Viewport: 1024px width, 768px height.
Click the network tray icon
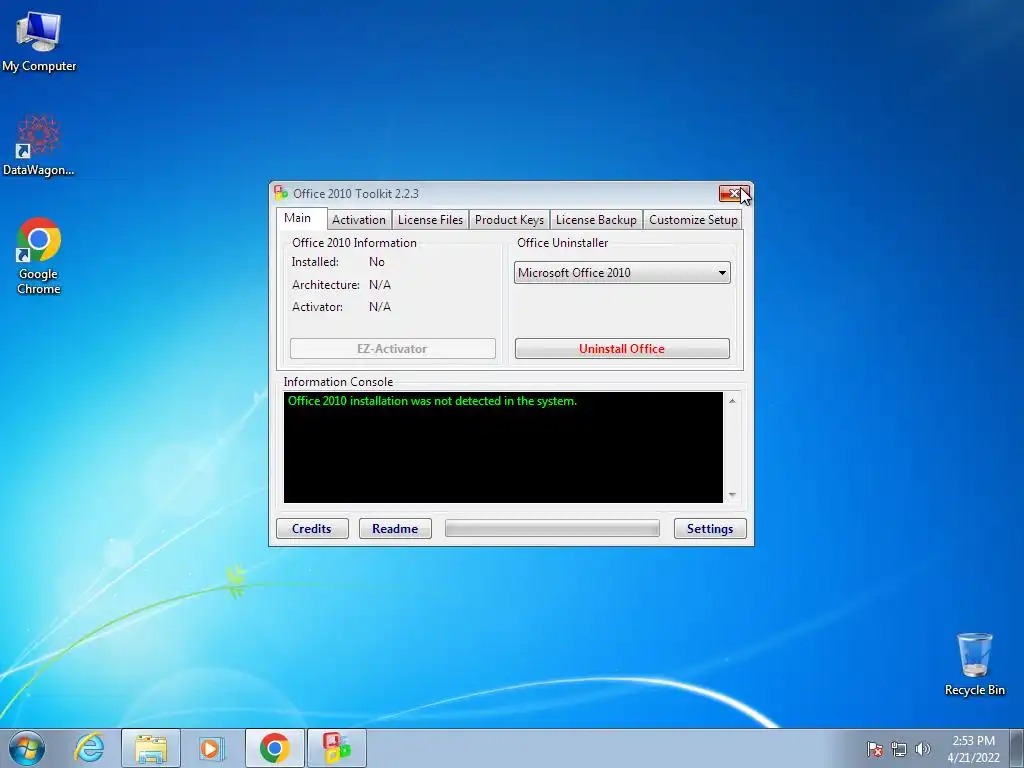(x=899, y=749)
